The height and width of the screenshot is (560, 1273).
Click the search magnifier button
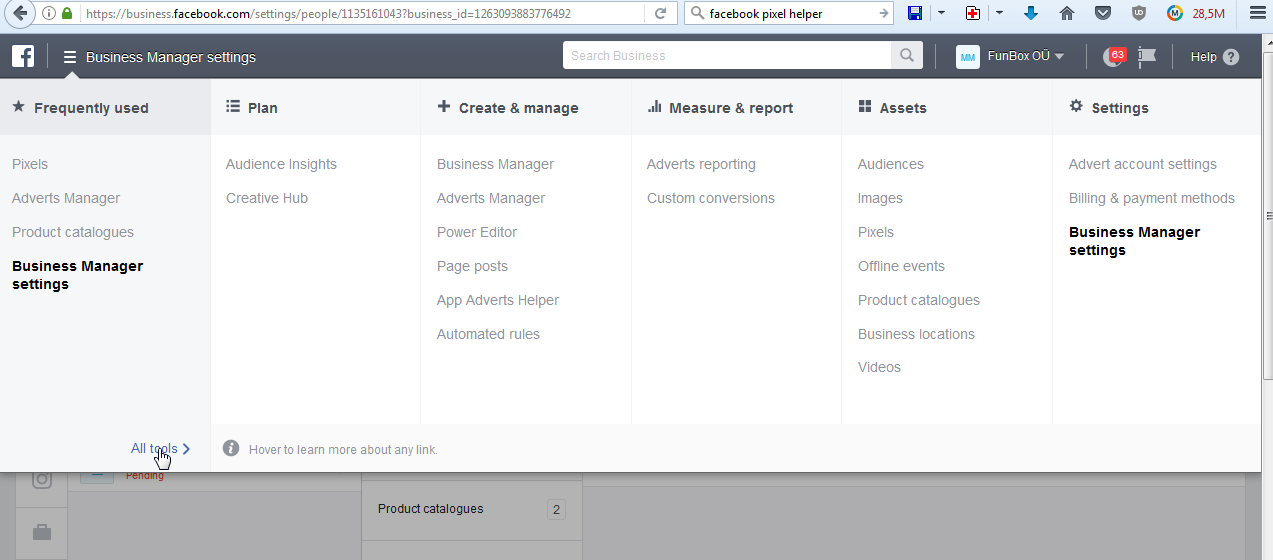pyautogui.click(x=907, y=56)
